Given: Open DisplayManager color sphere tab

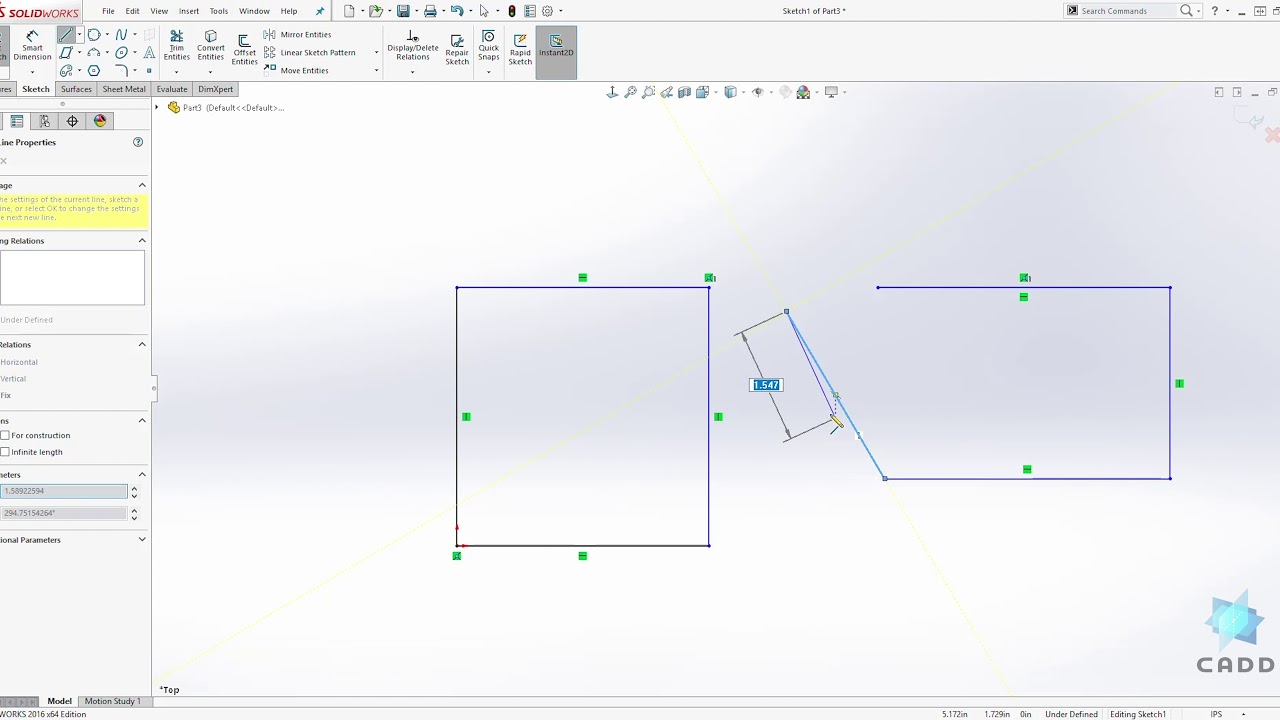Looking at the screenshot, I should [100, 121].
